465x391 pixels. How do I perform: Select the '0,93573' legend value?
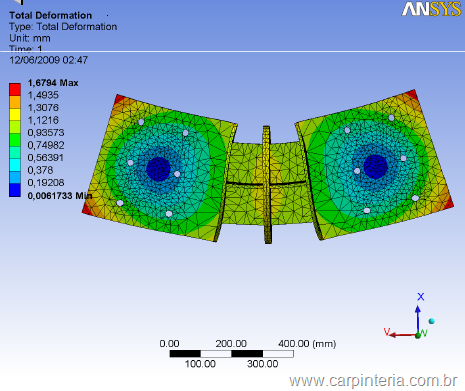(x=46, y=133)
